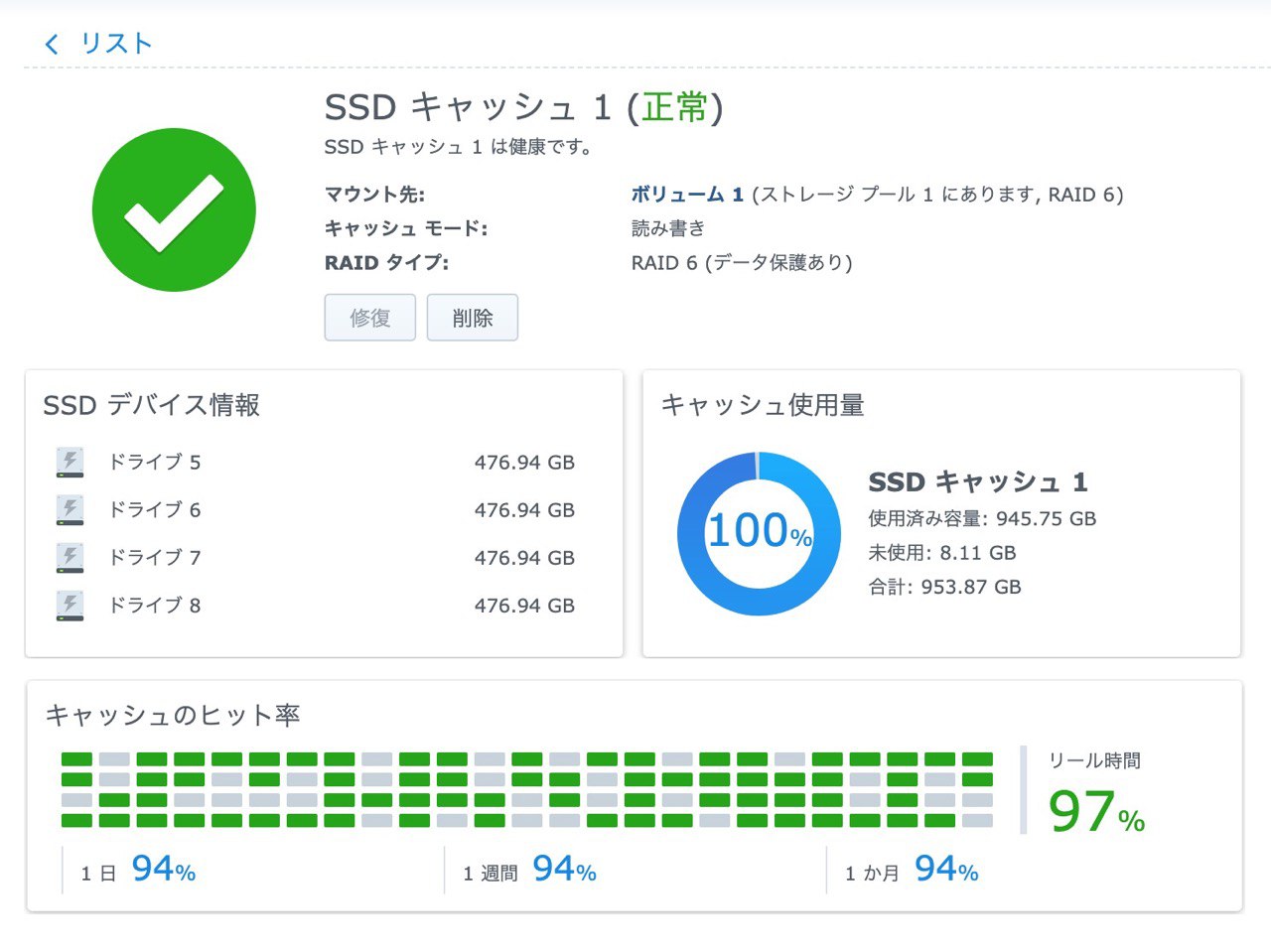The height and width of the screenshot is (952, 1271).
Task: Click the 476.94 GB size of ドライブ 8
Action: (524, 606)
